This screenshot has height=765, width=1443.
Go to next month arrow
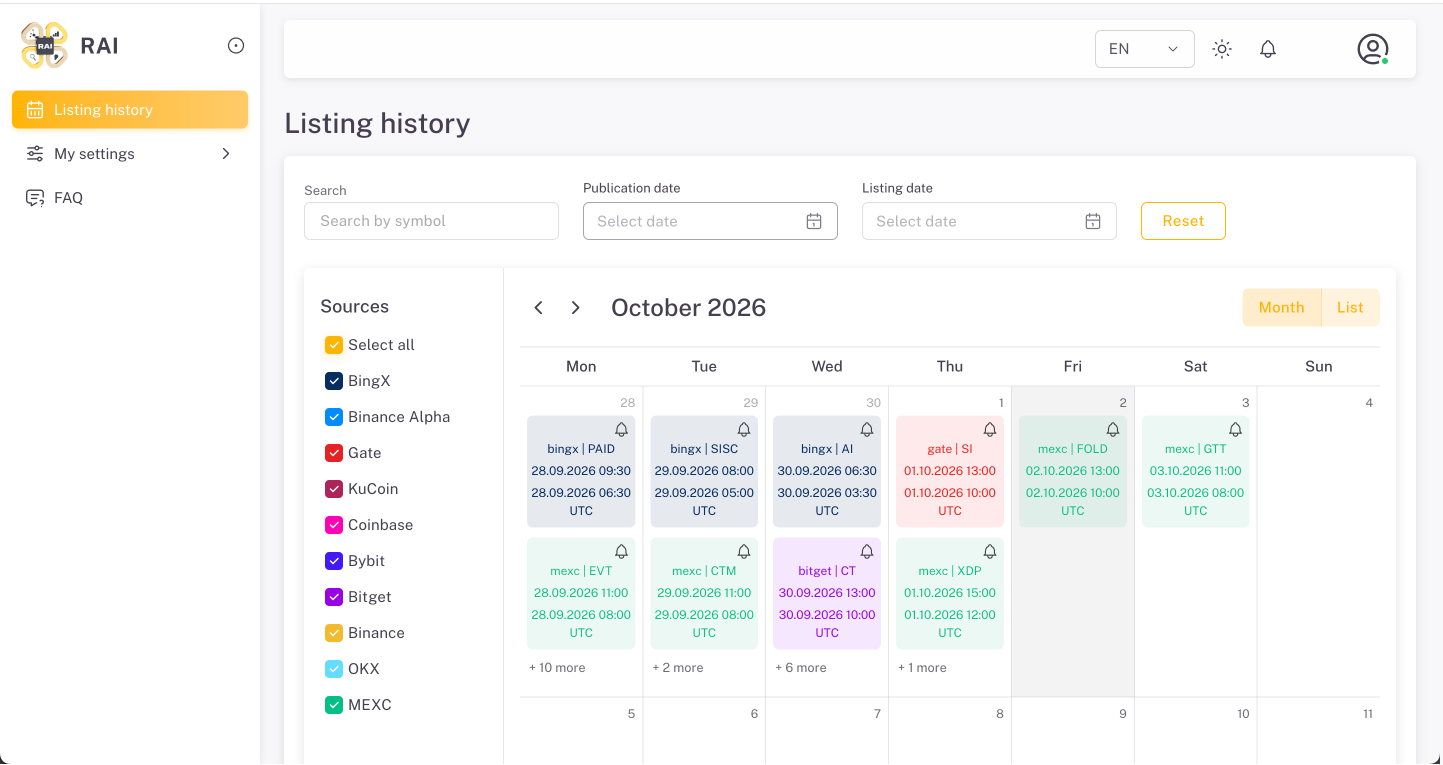coord(575,308)
